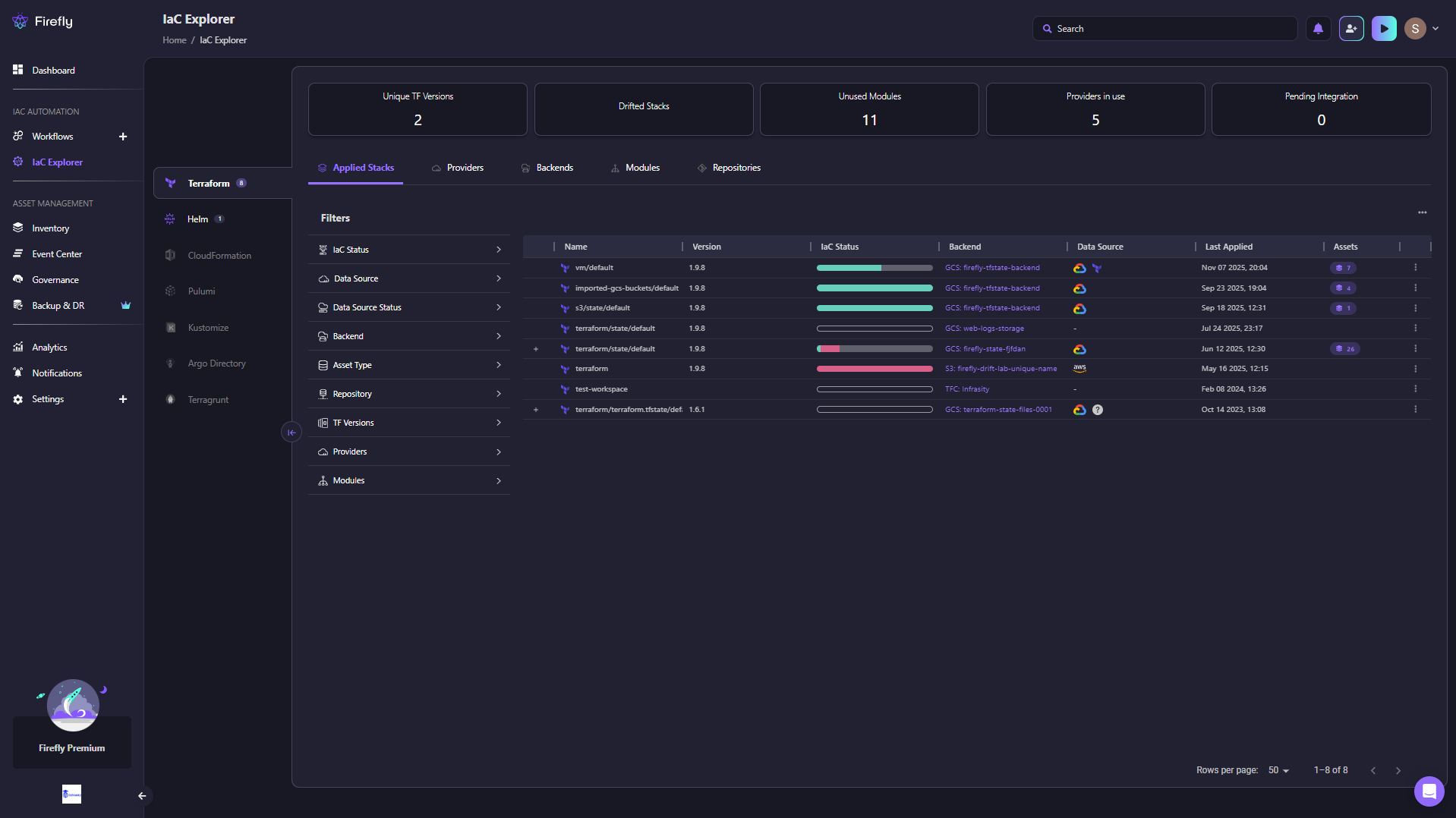Click the Drifted Stacks card
The width and height of the screenshot is (1456, 818).
[644, 109]
